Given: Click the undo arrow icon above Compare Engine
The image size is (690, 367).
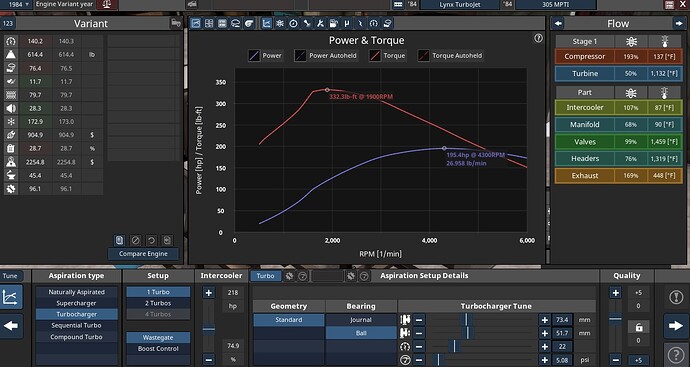Looking at the screenshot, I should [x=151, y=240].
